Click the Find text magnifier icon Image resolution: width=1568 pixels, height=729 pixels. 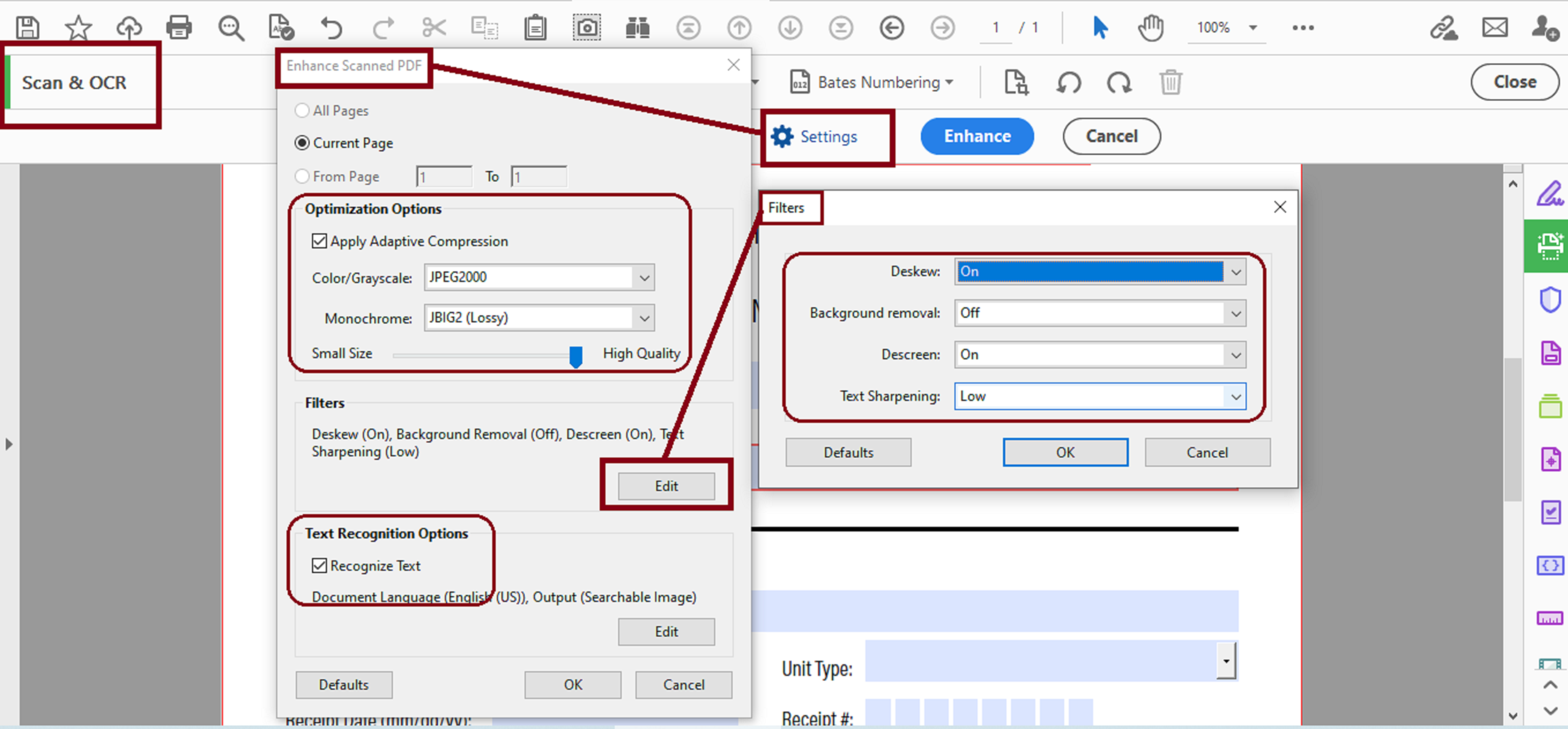tap(231, 28)
